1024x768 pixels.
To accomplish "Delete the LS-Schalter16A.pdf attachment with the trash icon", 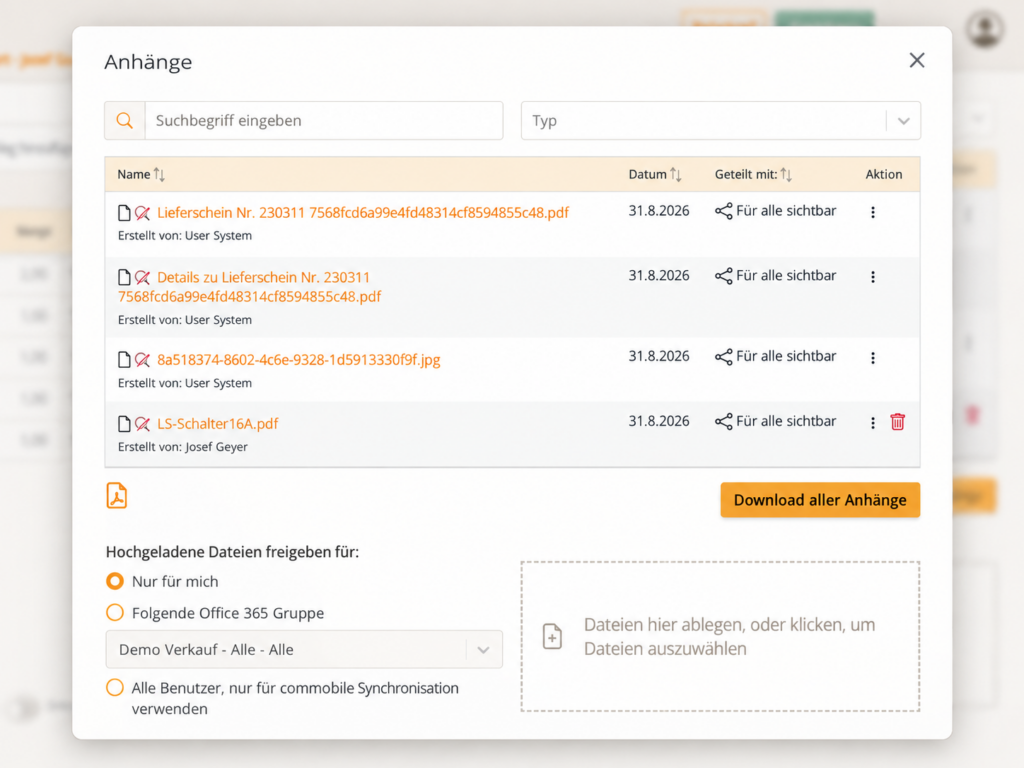I will click(x=897, y=422).
